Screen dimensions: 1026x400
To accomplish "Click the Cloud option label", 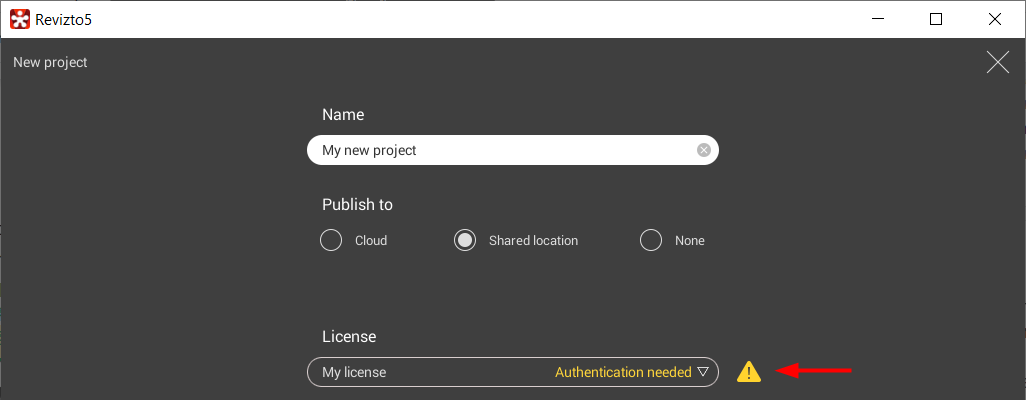I will 371,241.
